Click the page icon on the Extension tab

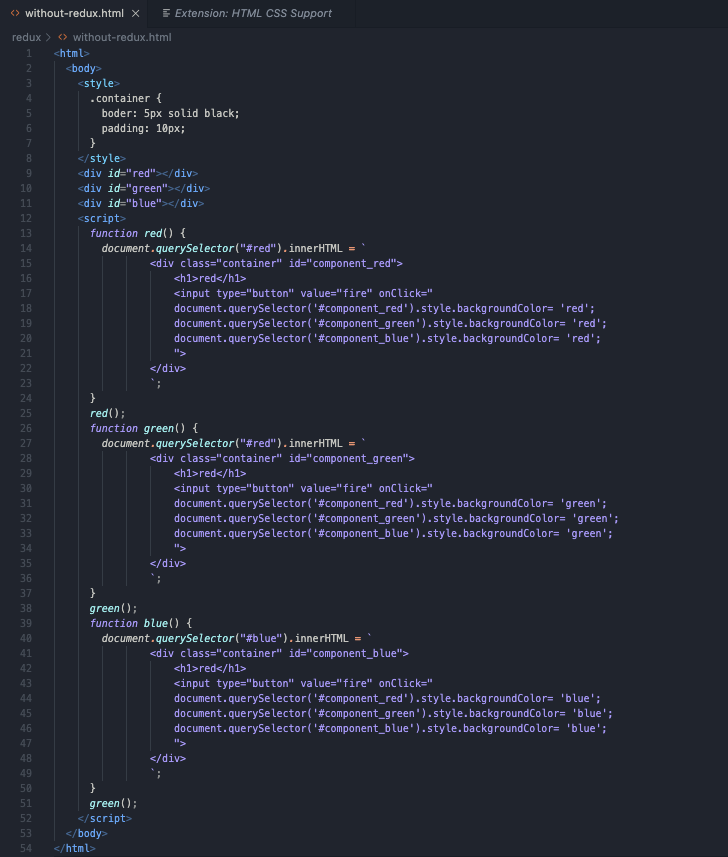(x=166, y=13)
